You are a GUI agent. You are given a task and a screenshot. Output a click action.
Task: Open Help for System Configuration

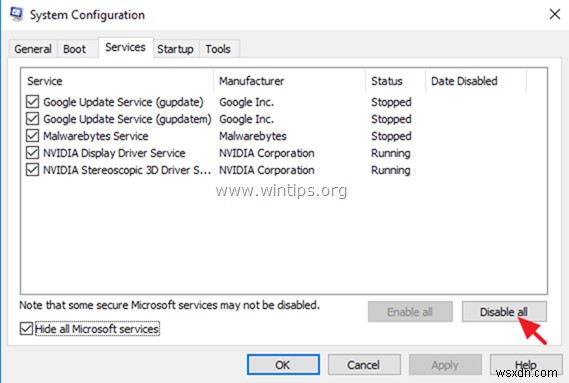[526, 365]
